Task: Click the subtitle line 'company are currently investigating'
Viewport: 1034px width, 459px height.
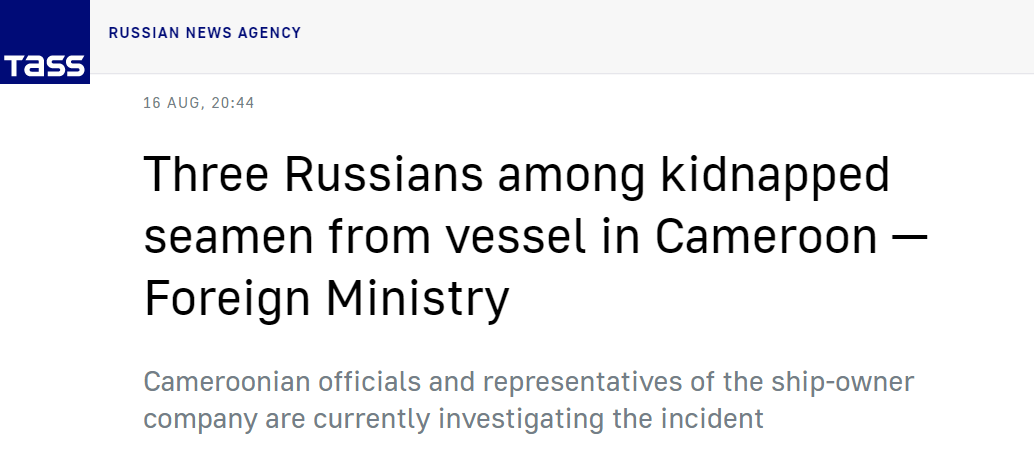Action: 453,418
